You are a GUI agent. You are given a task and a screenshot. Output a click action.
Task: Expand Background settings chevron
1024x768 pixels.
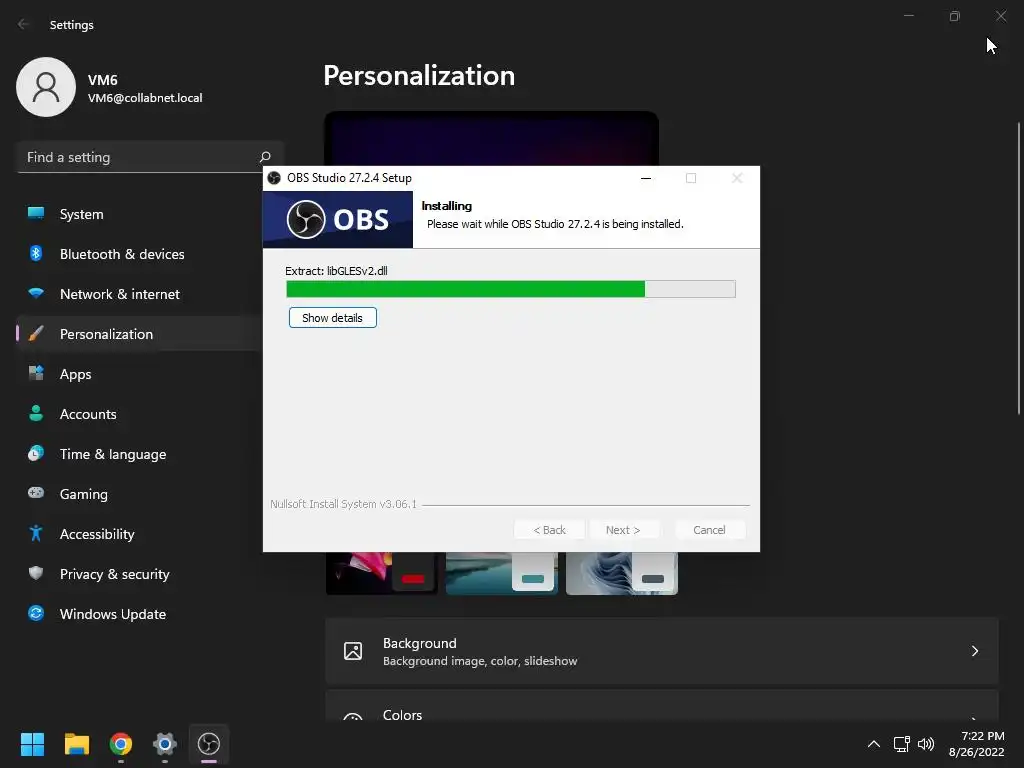coord(974,651)
